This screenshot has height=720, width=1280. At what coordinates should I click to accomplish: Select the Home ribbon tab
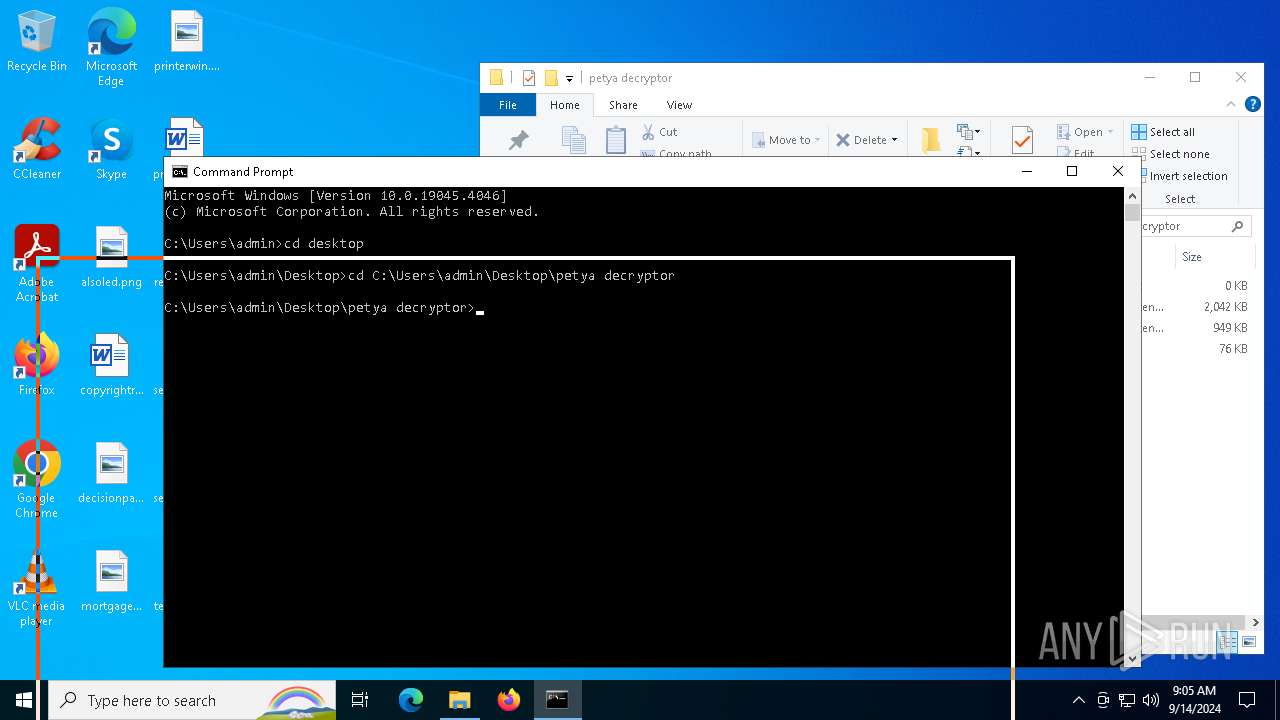565,105
